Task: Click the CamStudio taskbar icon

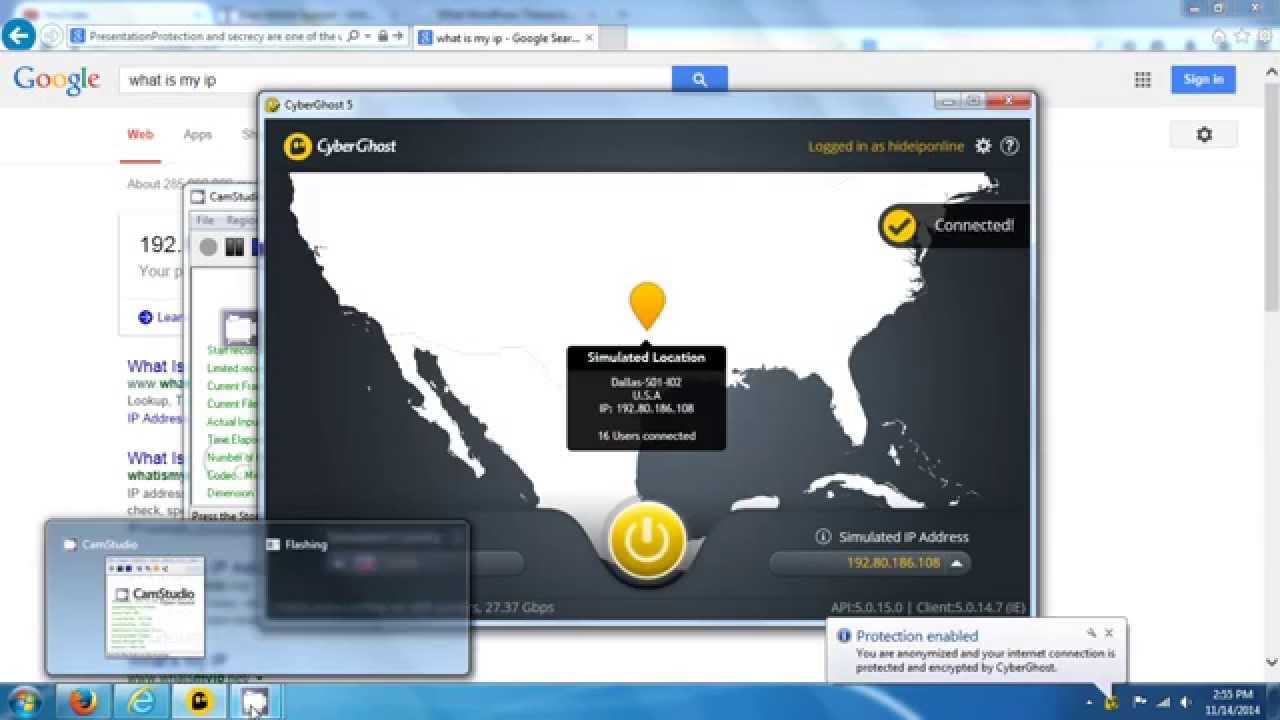Action: coord(254,702)
